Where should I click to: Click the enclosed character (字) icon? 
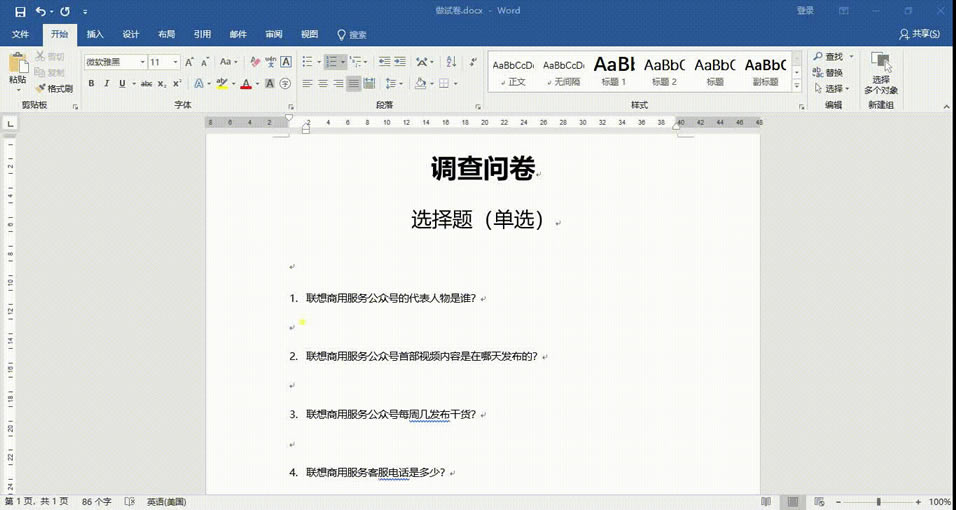(285, 84)
